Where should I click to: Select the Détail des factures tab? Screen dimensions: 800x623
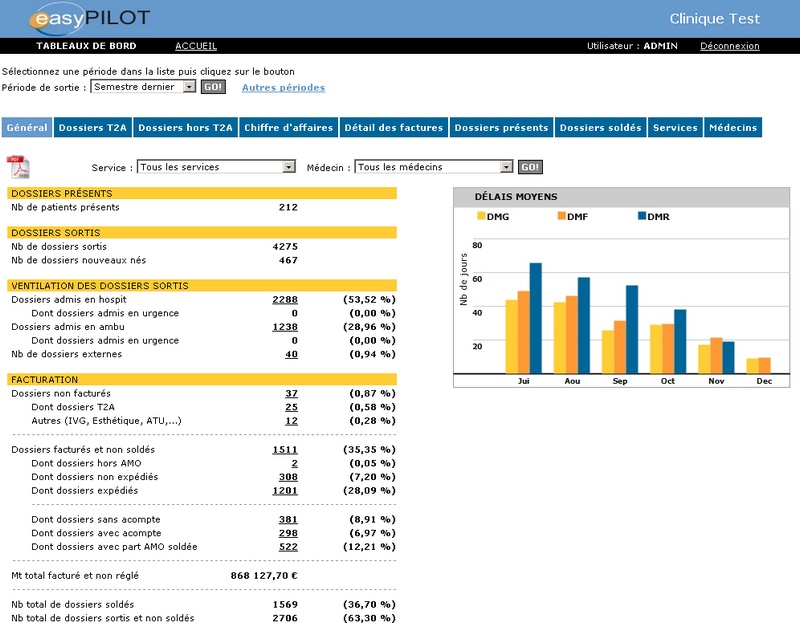point(393,128)
